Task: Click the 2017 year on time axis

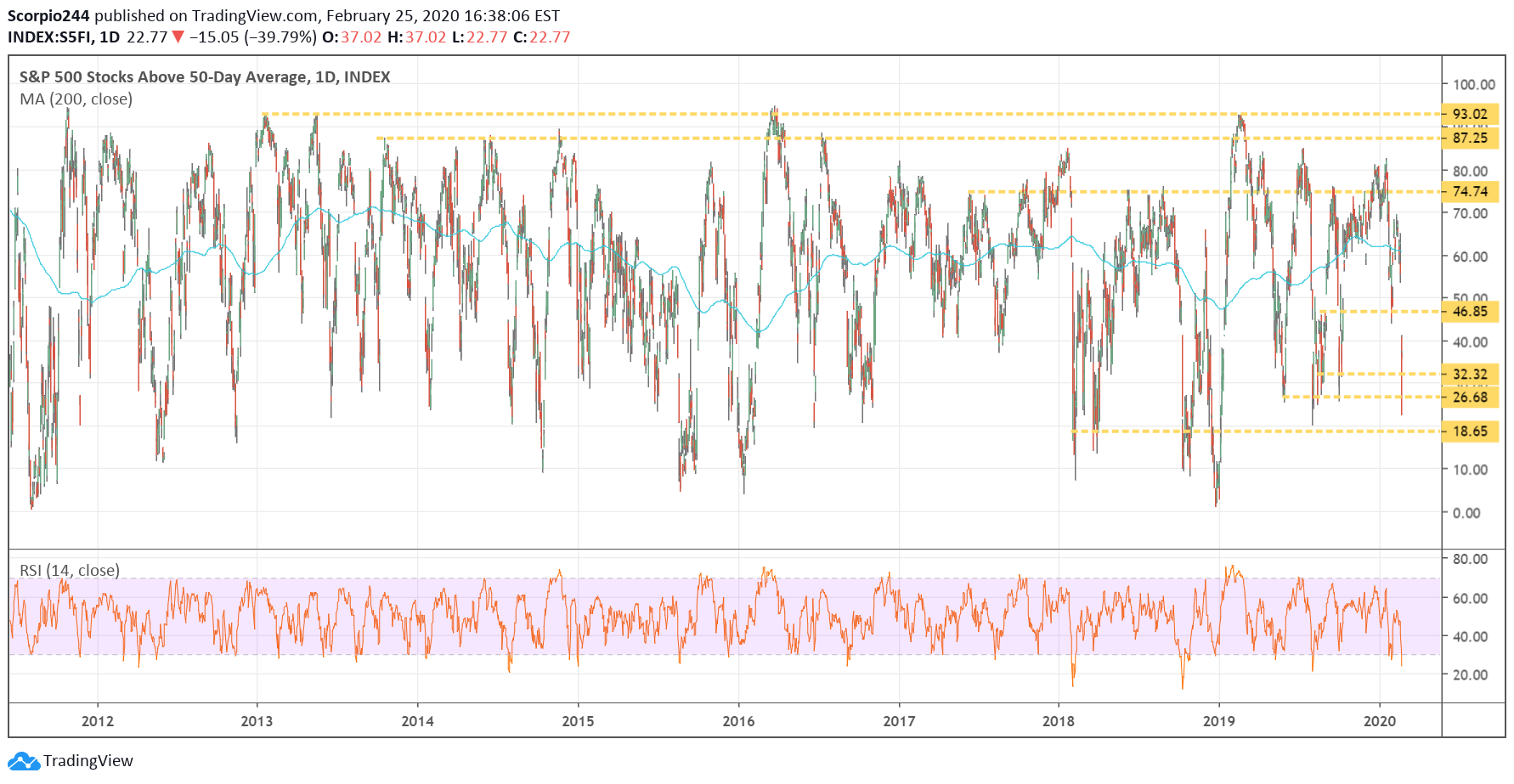Action: (x=899, y=721)
